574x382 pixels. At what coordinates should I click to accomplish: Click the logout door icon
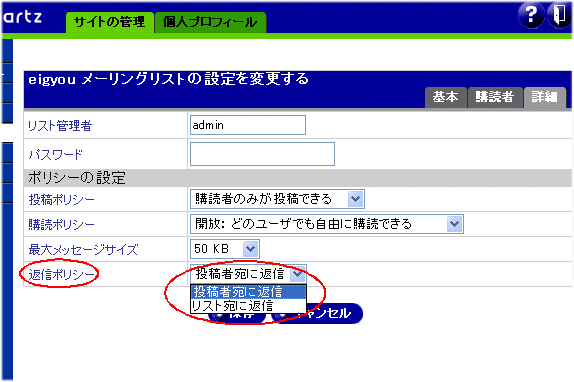(x=559, y=16)
